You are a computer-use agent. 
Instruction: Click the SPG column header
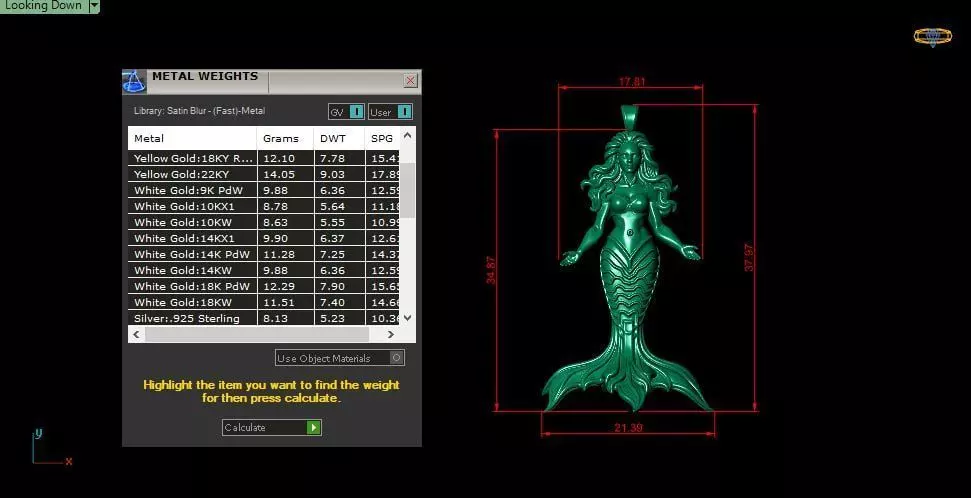pos(382,138)
